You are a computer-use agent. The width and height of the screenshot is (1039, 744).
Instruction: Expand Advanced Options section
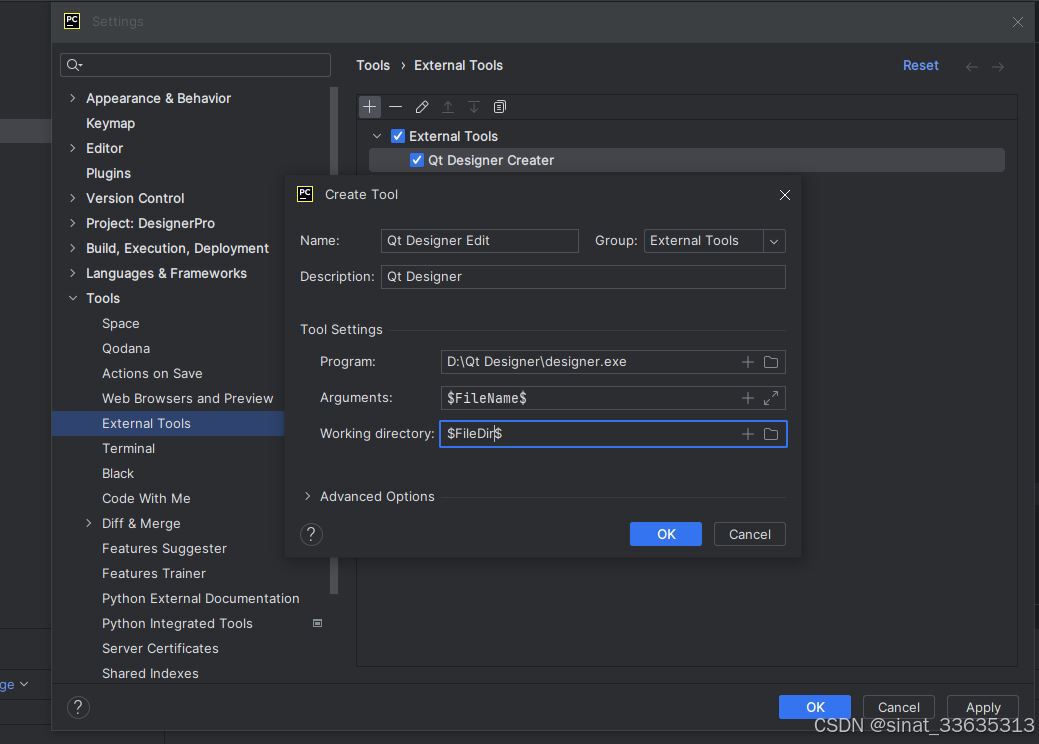307,496
